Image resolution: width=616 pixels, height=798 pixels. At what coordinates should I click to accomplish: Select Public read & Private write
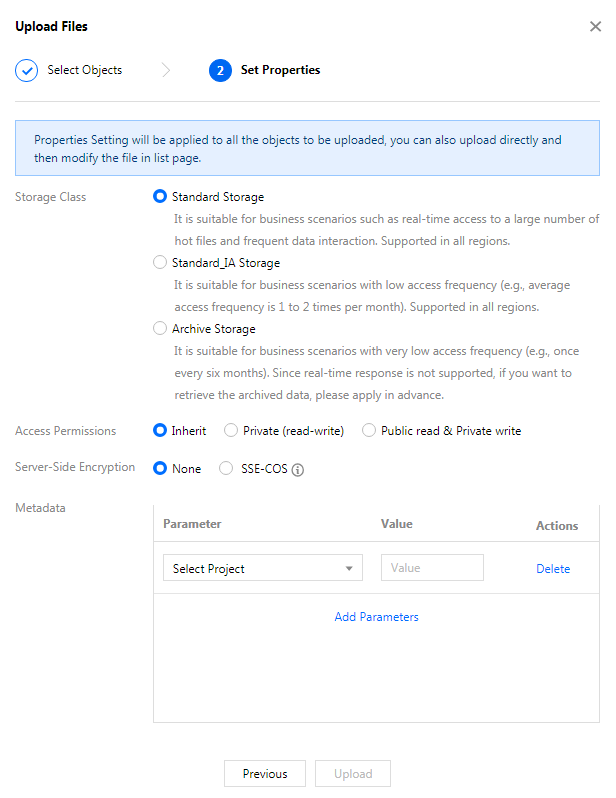pos(369,431)
